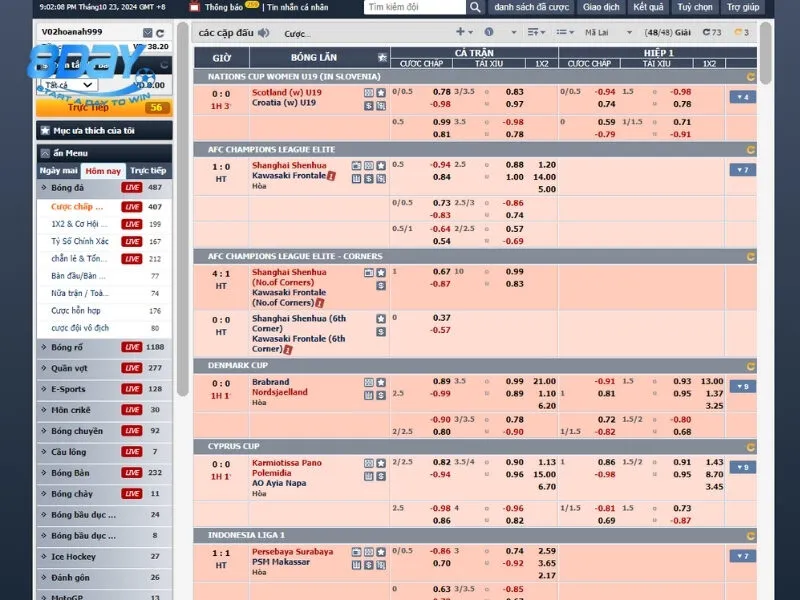The width and height of the screenshot is (800, 600).
Task: Select odds 21.00 in the Brabrand row
Action: [x=544, y=381]
